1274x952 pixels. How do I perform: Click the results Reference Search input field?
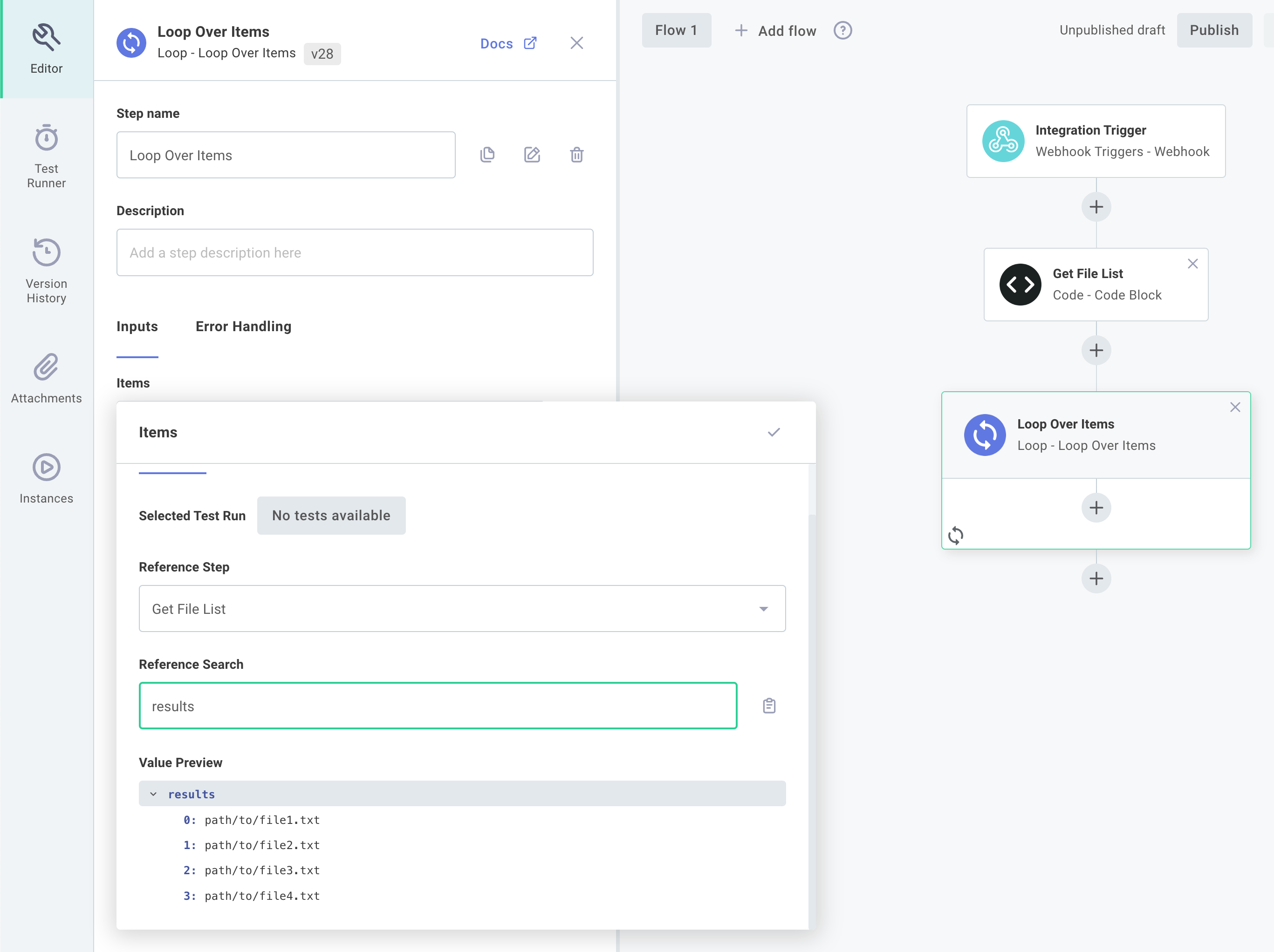[438, 706]
